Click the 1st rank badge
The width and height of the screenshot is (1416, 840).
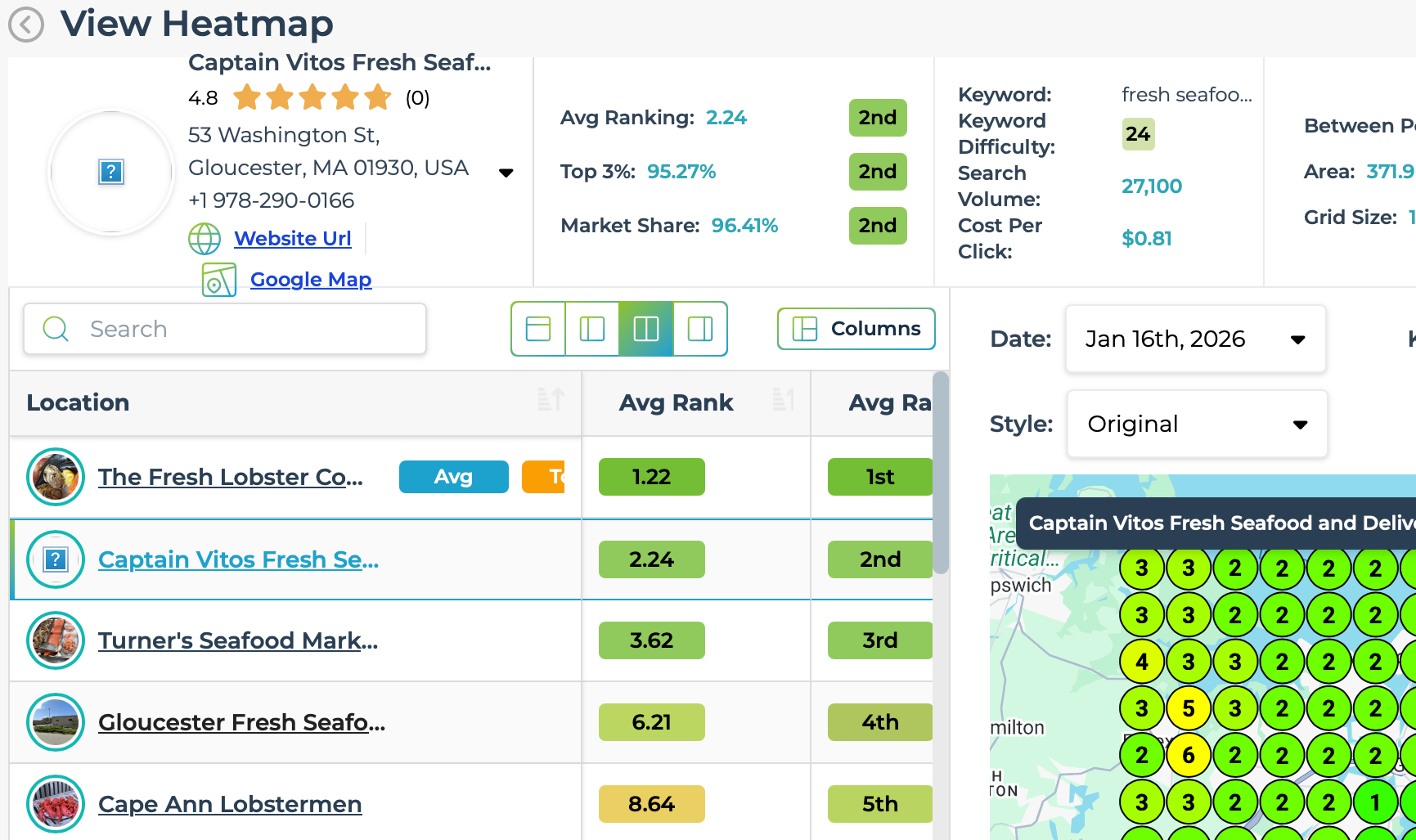(880, 477)
